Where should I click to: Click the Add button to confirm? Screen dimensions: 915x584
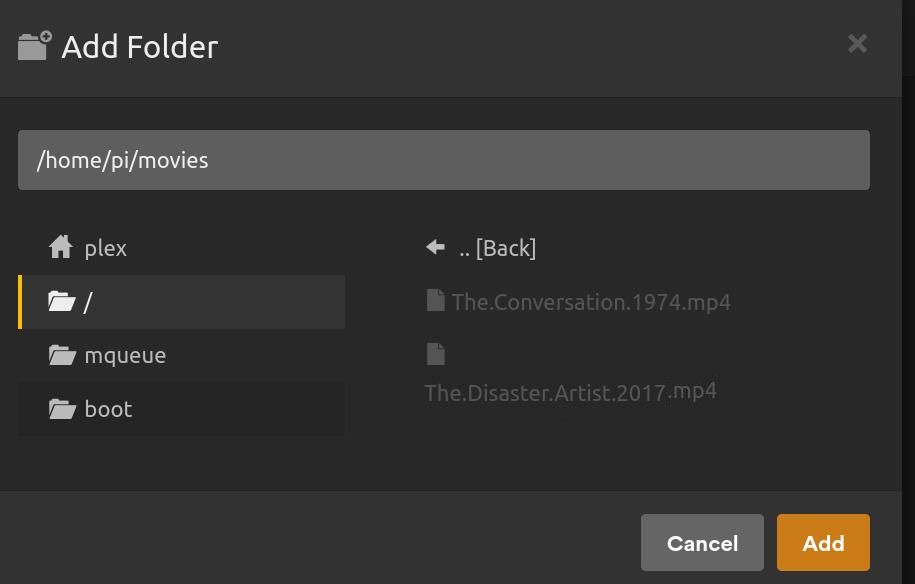pyautogui.click(x=822, y=542)
